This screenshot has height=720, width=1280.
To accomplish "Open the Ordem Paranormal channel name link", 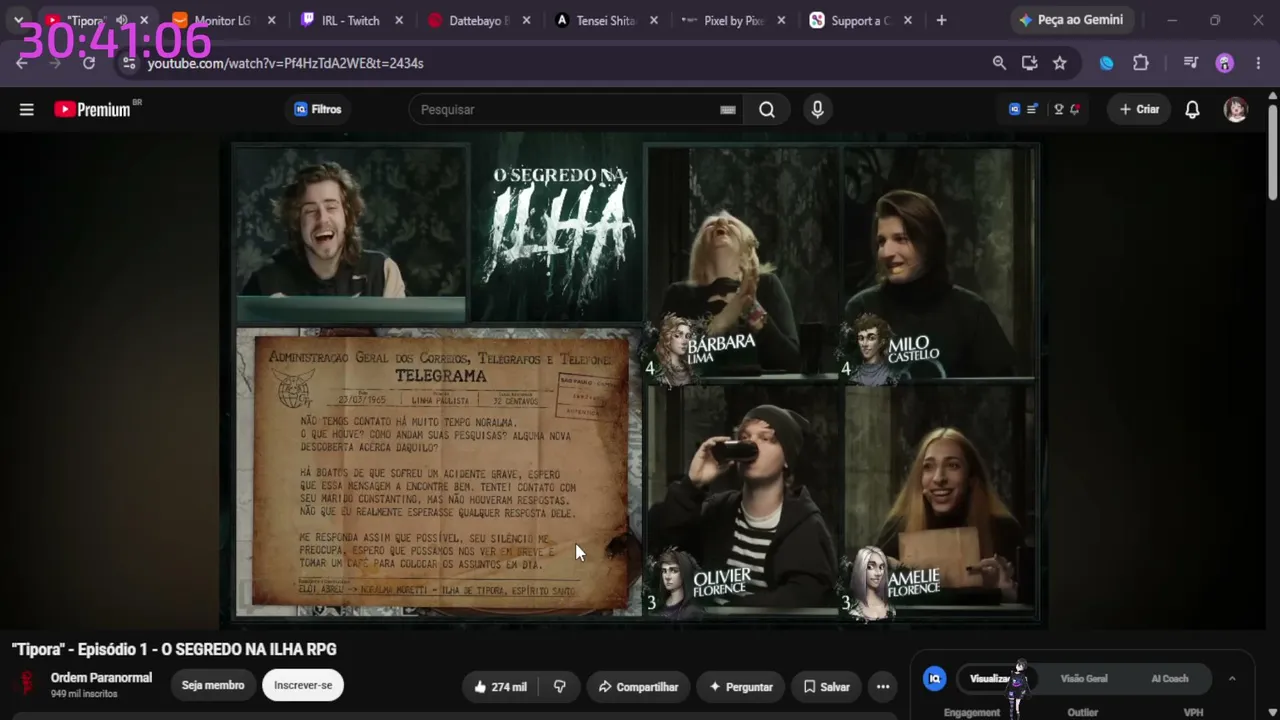I will (x=101, y=678).
